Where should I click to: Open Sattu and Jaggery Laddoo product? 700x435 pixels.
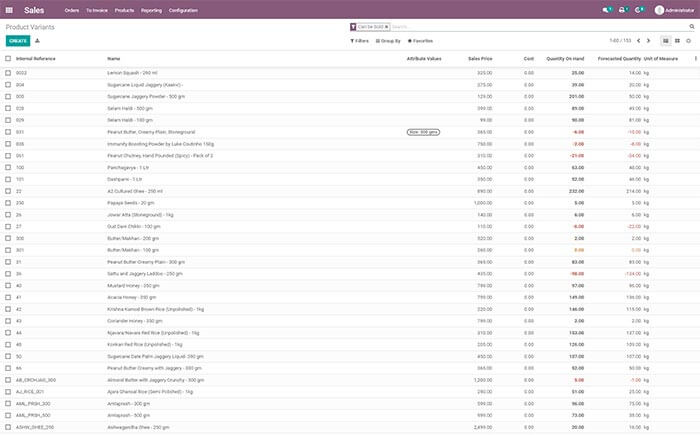click(350, 274)
